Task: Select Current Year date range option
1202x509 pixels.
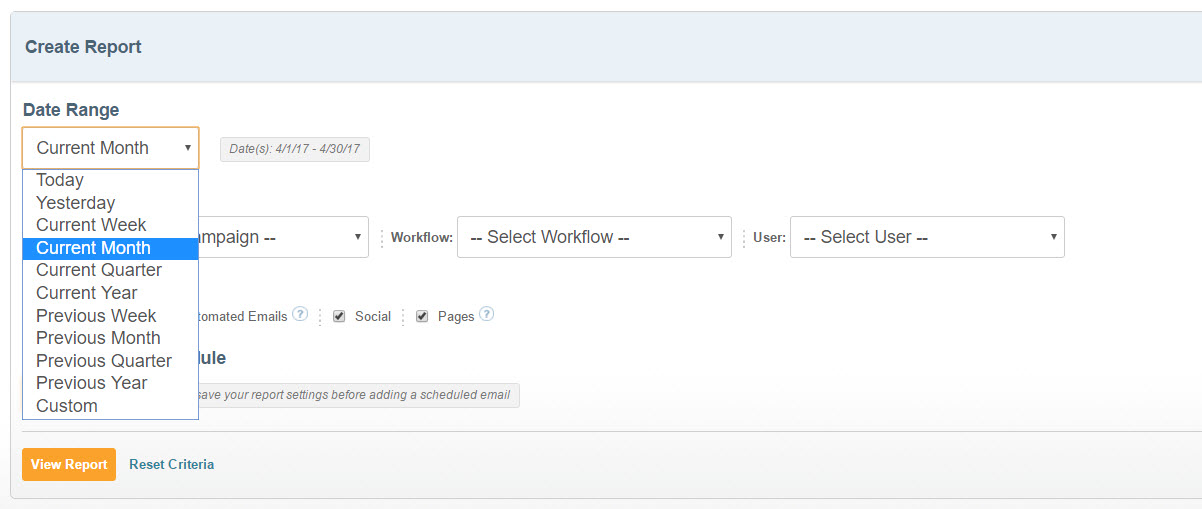Action: (x=110, y=293)
